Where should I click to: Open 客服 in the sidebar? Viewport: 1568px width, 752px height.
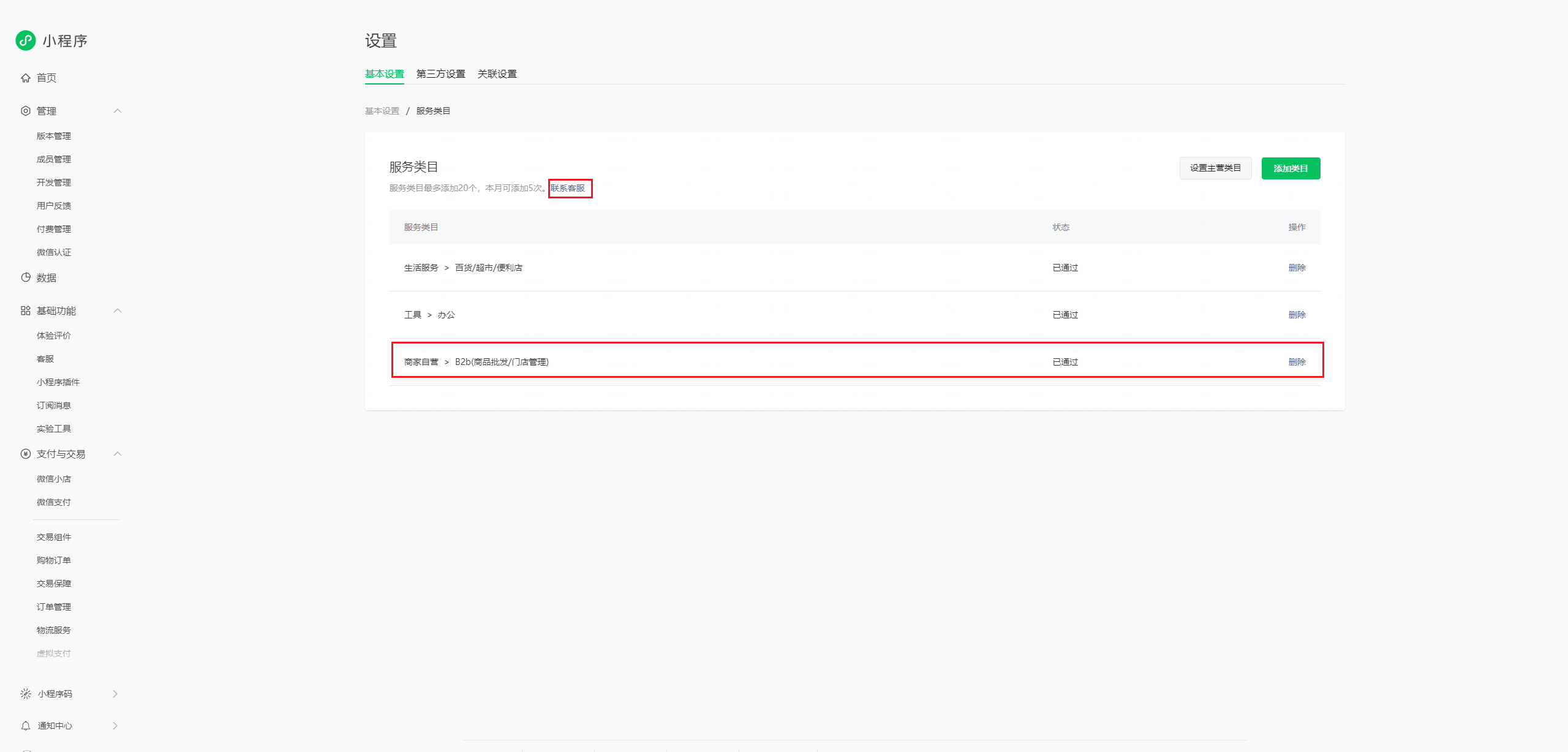(45, 359)
